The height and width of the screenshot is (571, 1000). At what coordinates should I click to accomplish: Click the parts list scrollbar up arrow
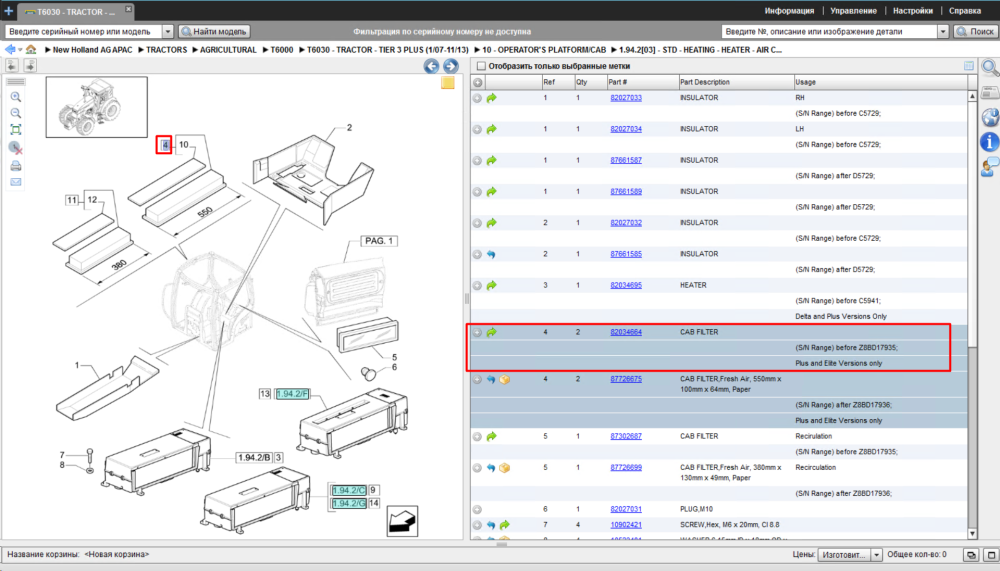pos(972,96)
